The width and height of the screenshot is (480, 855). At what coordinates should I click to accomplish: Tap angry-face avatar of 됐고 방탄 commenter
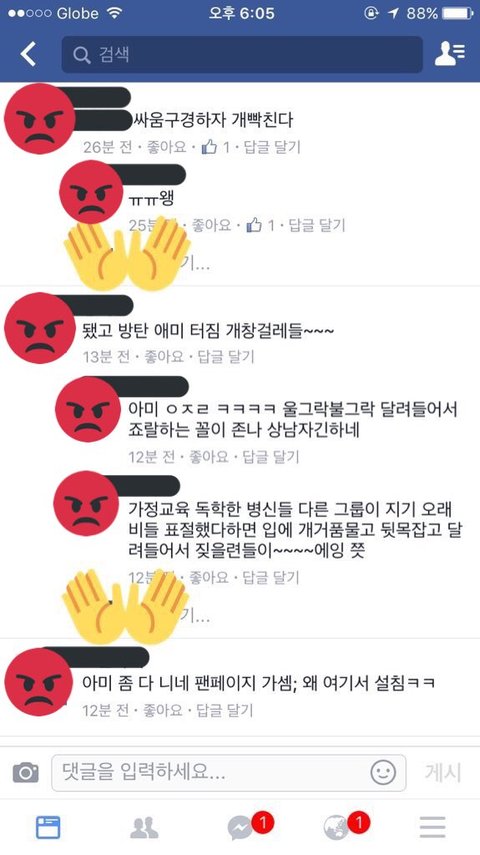39,328
